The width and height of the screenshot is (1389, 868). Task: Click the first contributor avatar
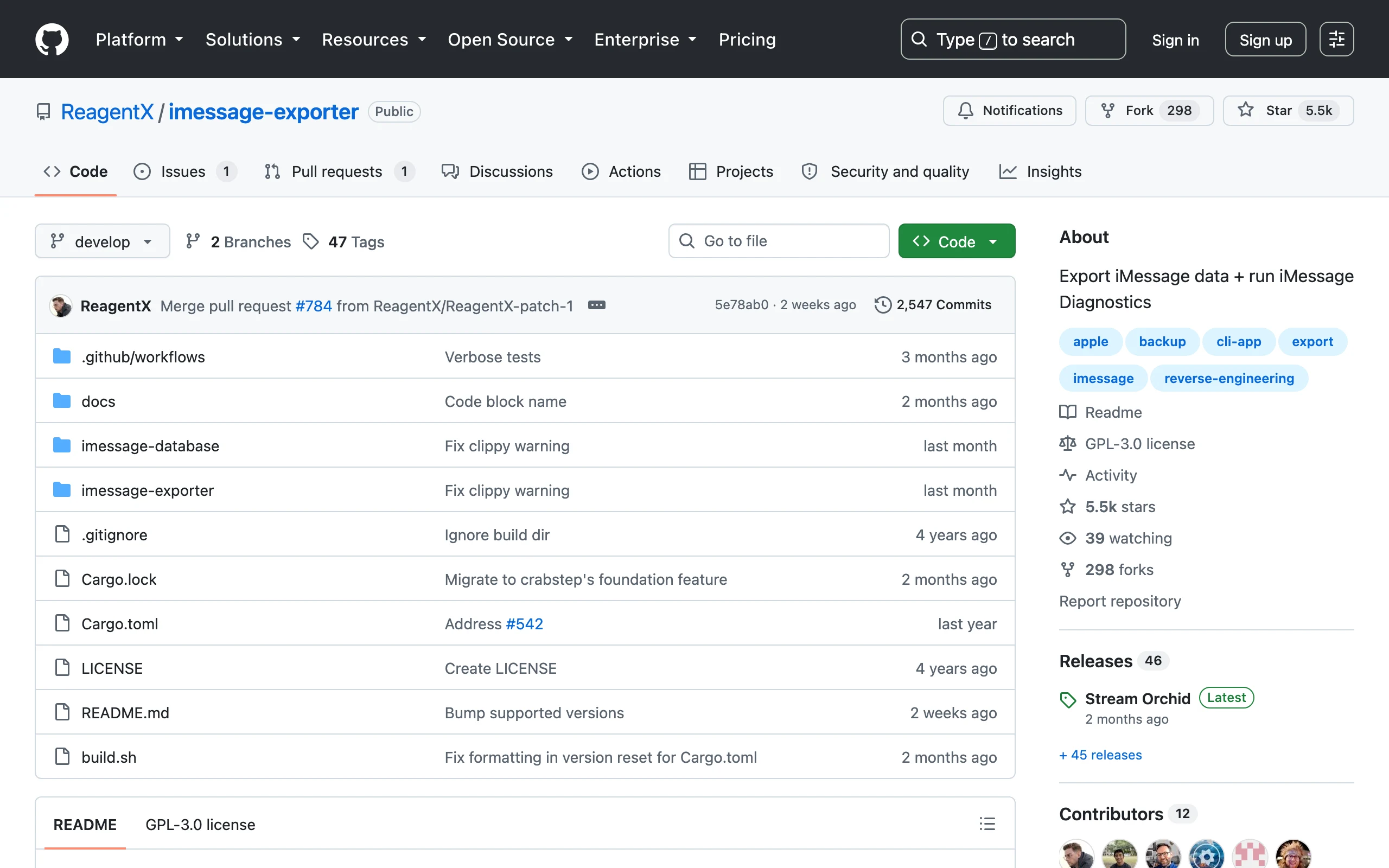point(1076,854)
